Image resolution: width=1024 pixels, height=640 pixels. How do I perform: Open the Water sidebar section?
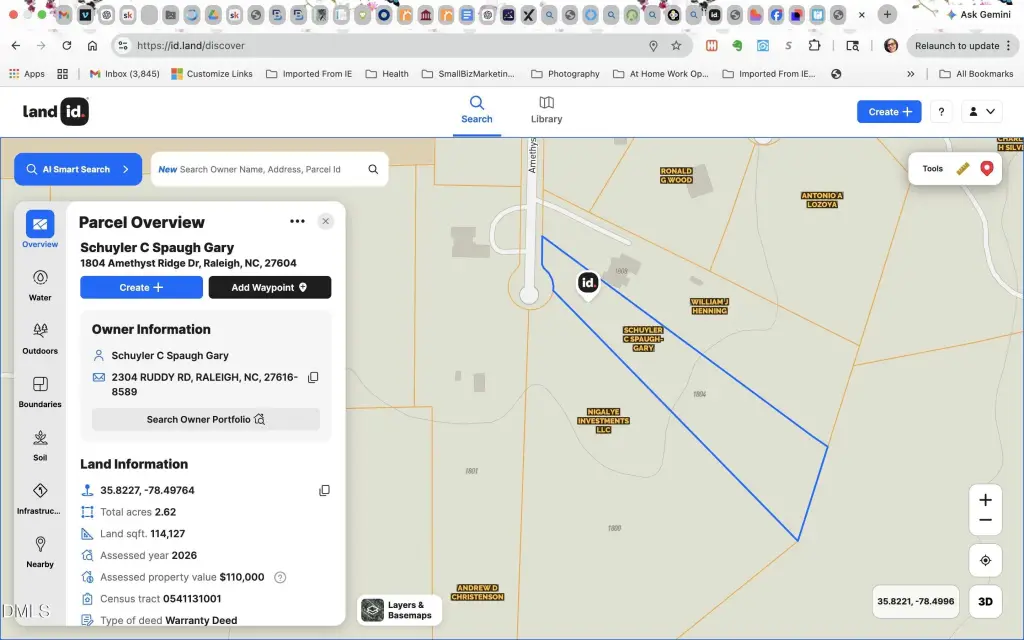pyautogui.click(x=40, y=285)
